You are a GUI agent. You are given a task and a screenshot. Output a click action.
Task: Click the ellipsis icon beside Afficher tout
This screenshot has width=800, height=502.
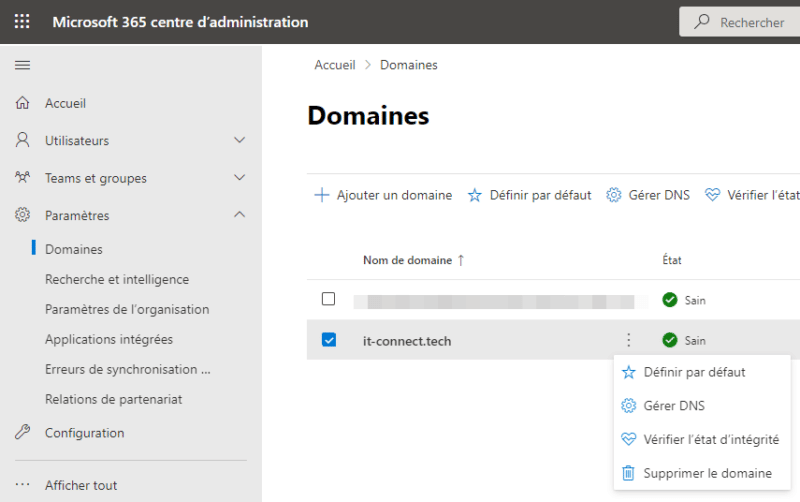click(22, 485)
